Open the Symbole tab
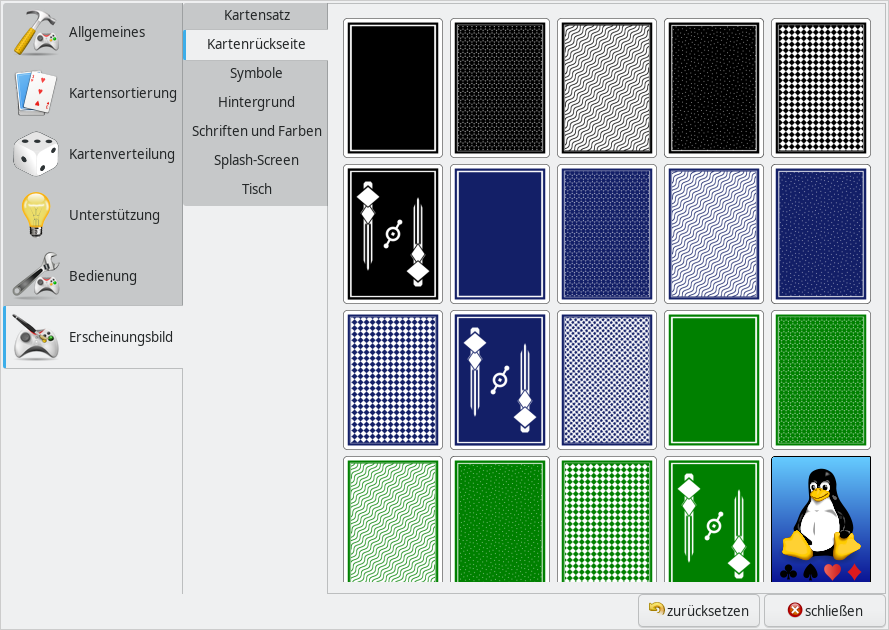The height and width of the screenshot is (630, 889). point(256,73)
